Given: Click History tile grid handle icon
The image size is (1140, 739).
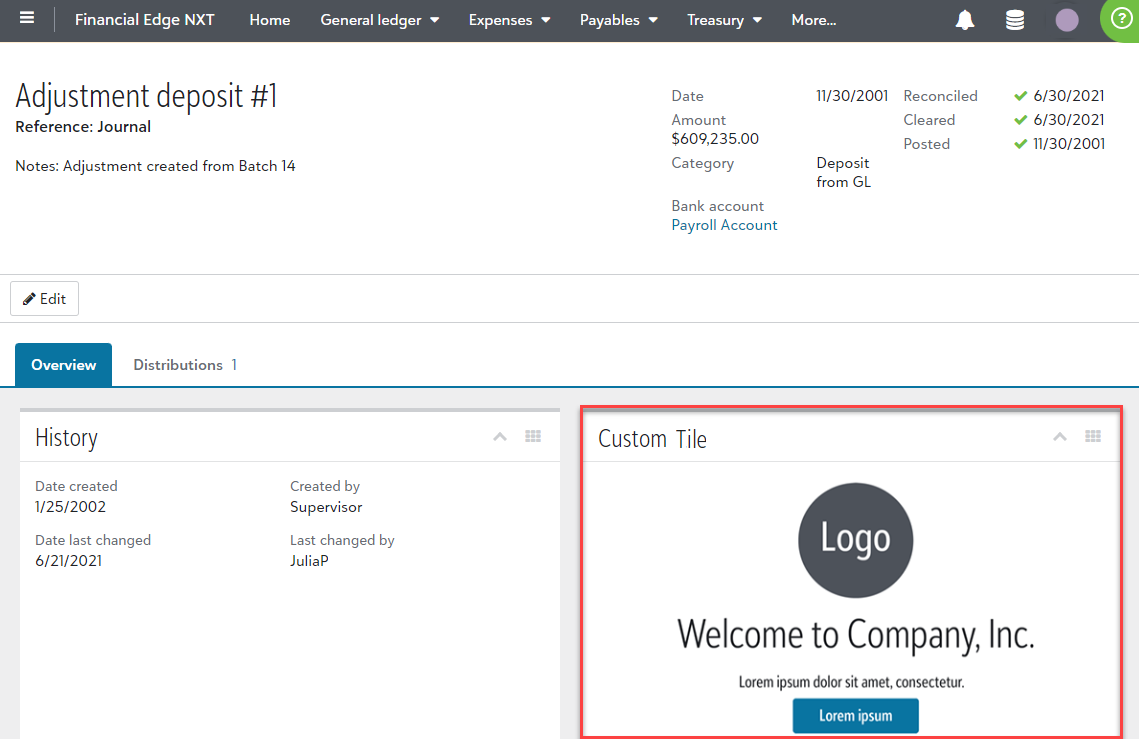Looking at the screenshot, I should click(x=533, y=437).
